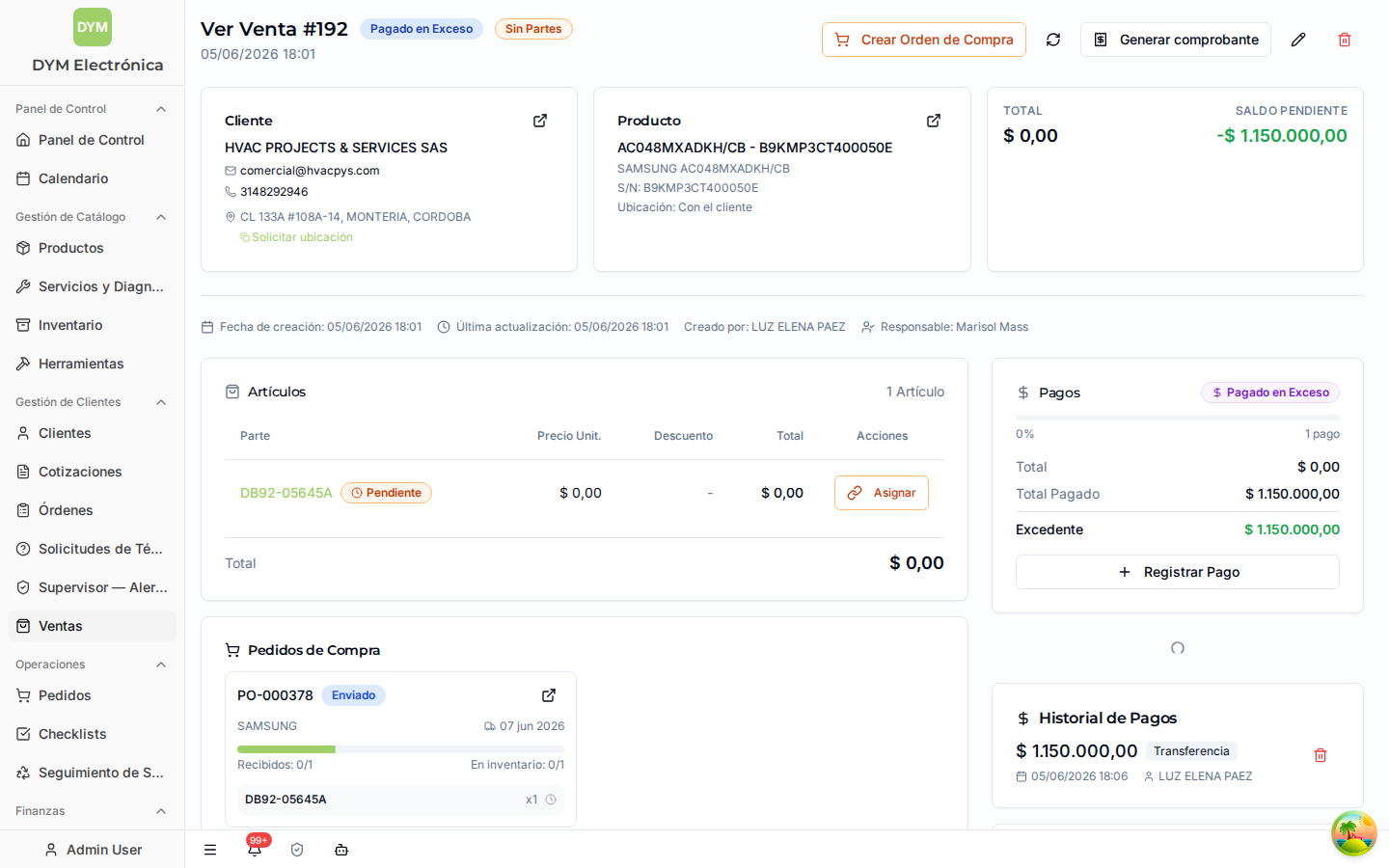
Task: Open client details external link icon
Action: pos(540,121)
